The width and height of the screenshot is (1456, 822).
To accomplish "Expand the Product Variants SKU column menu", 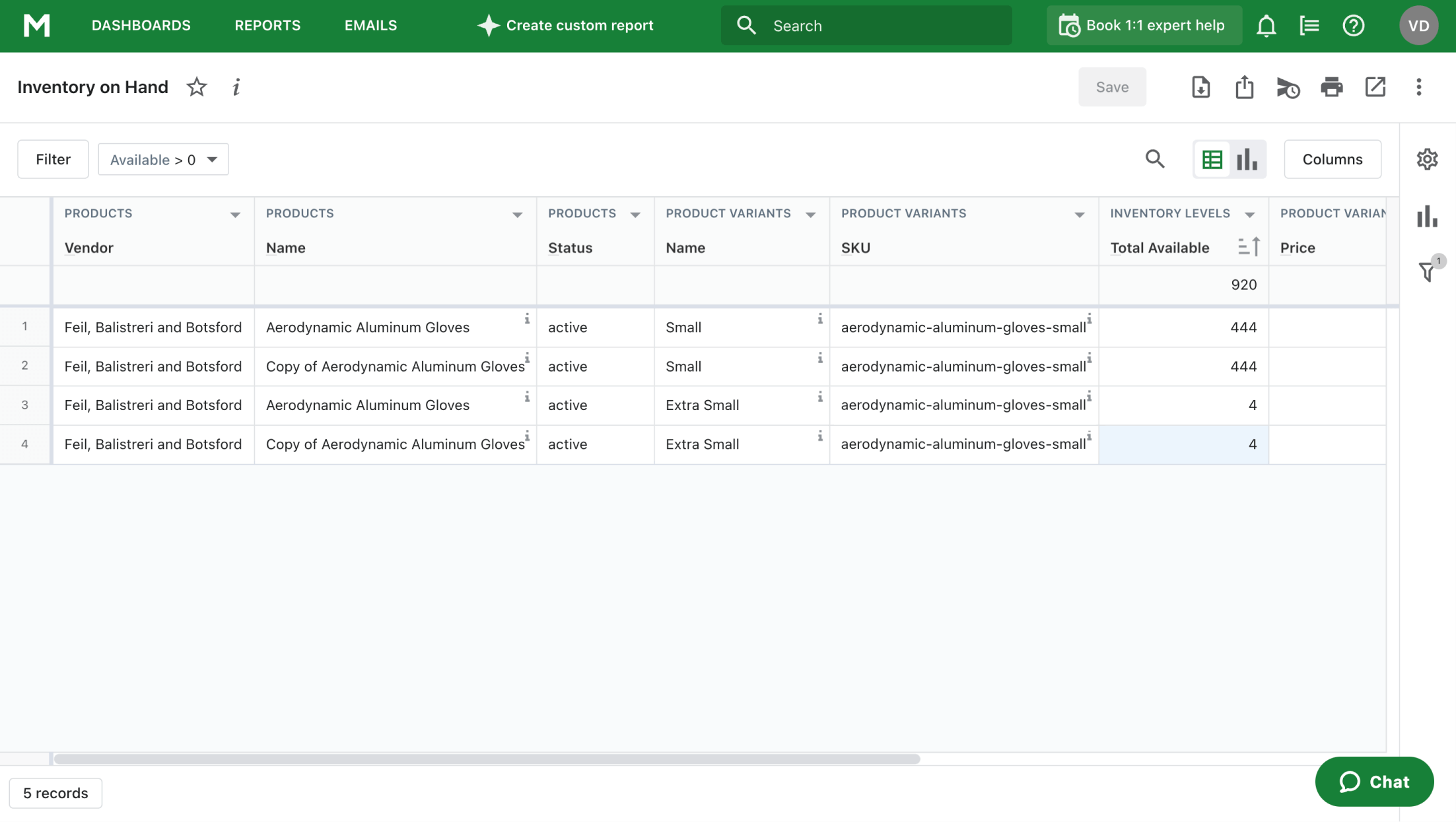I will tap(1078, 214).
